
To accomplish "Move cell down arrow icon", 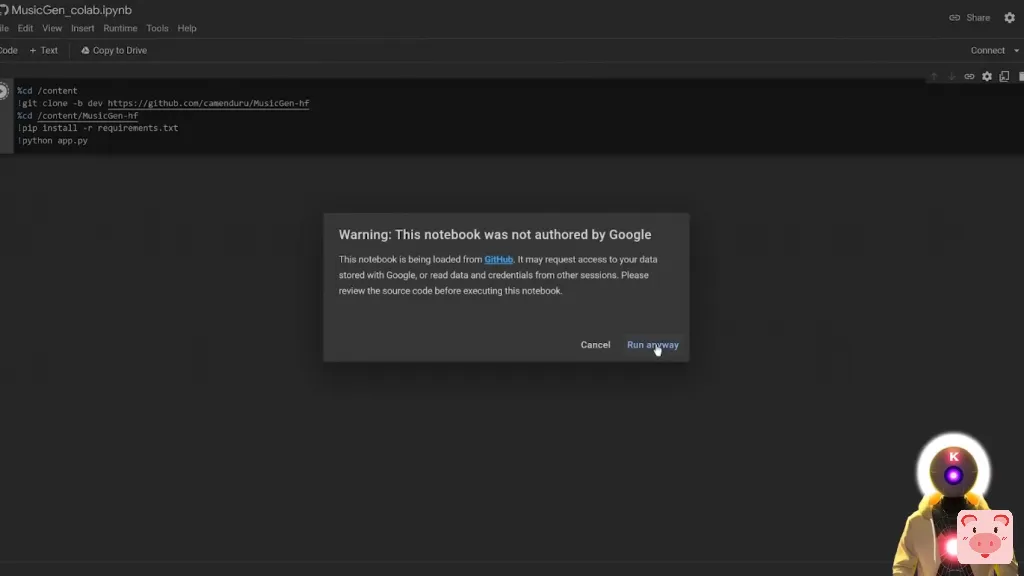I will pos(952,76).
